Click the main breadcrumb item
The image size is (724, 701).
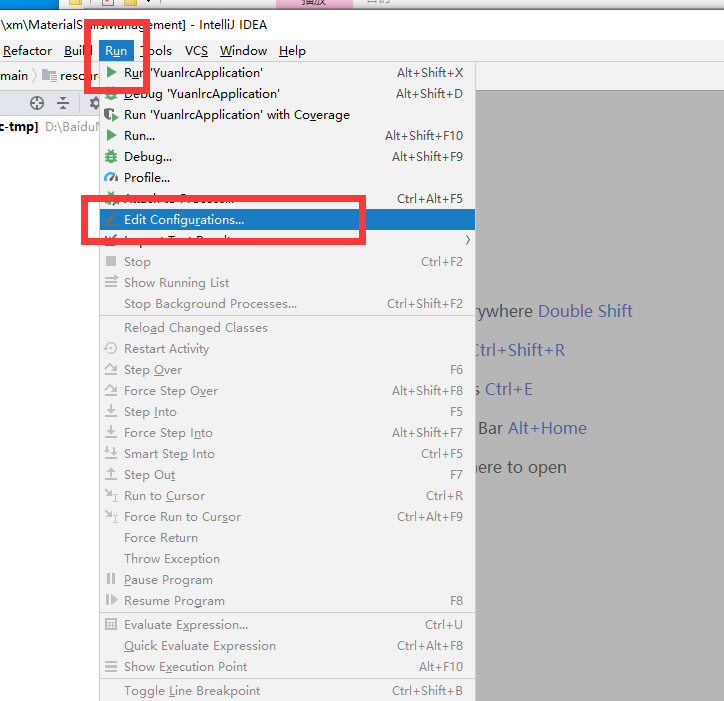(14, 76)
